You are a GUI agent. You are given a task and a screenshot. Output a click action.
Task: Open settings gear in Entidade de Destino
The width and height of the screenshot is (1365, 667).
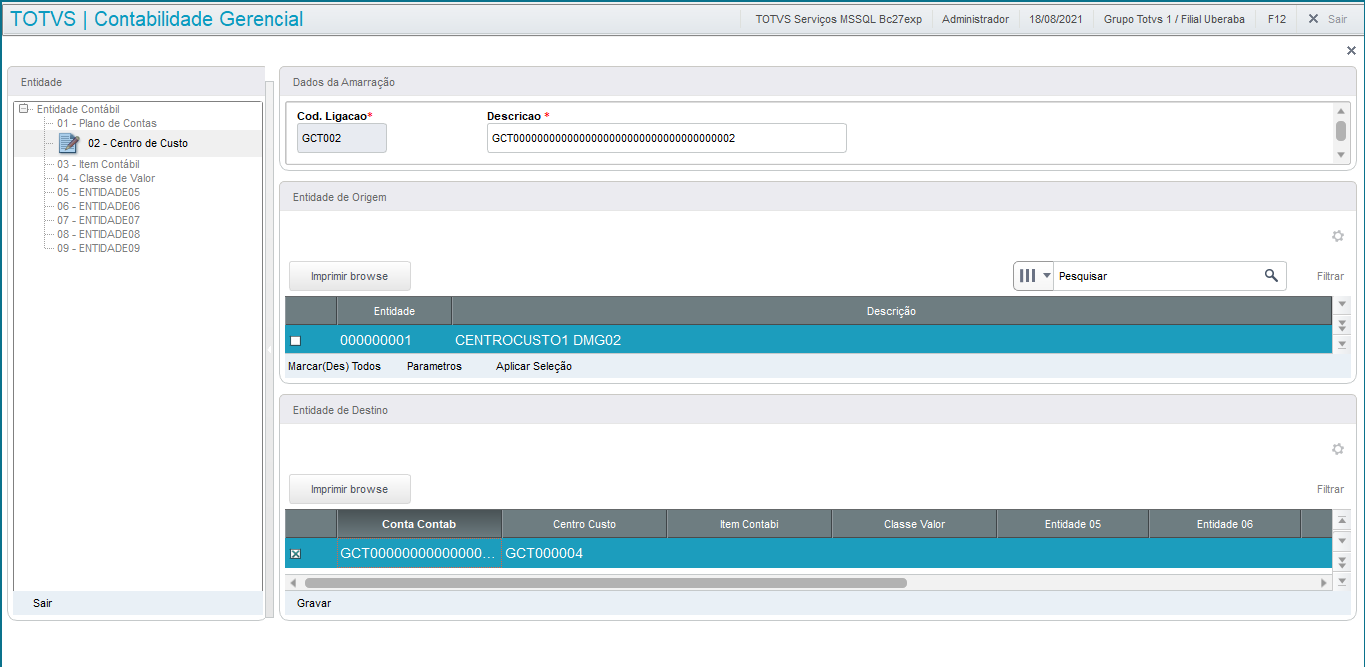1338,449
